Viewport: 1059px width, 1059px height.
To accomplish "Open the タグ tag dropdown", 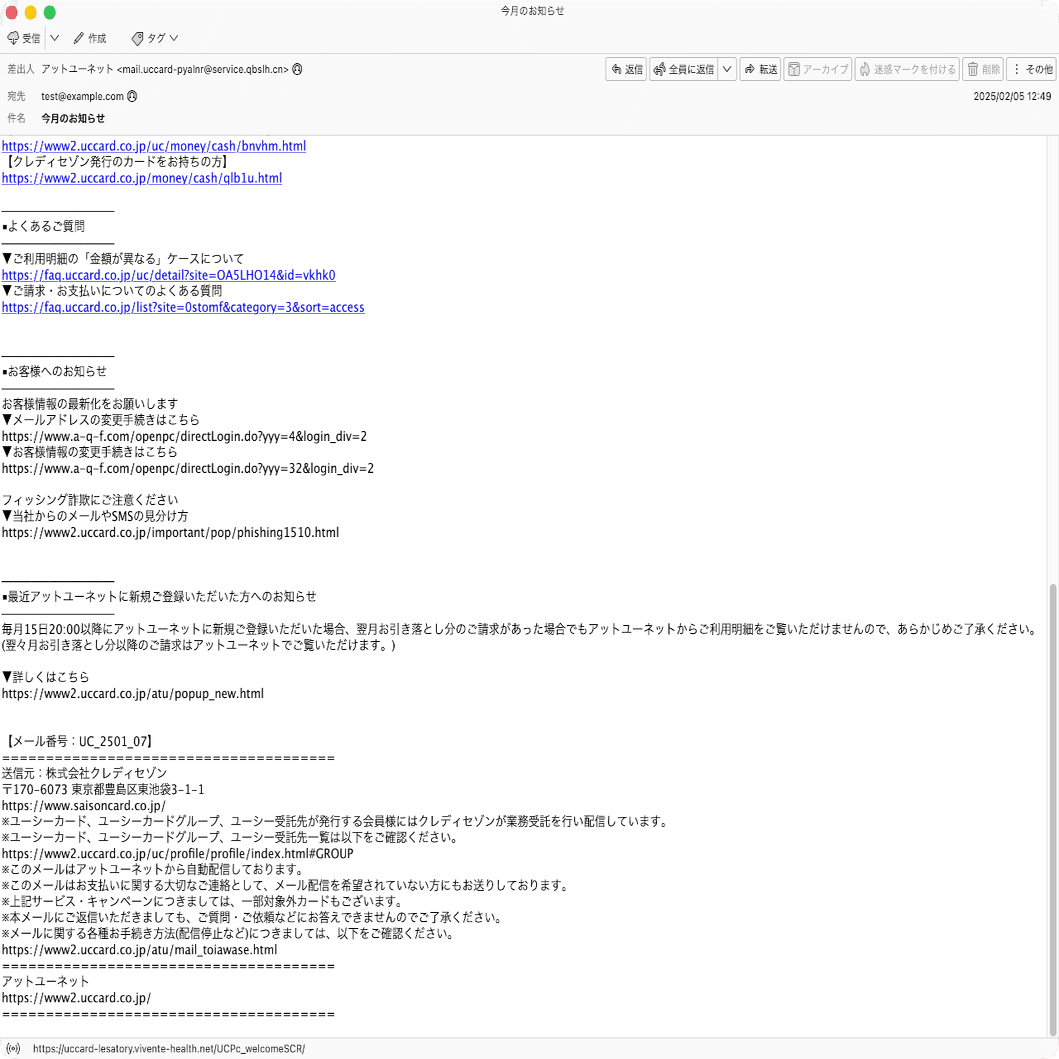I will (155, 38).
